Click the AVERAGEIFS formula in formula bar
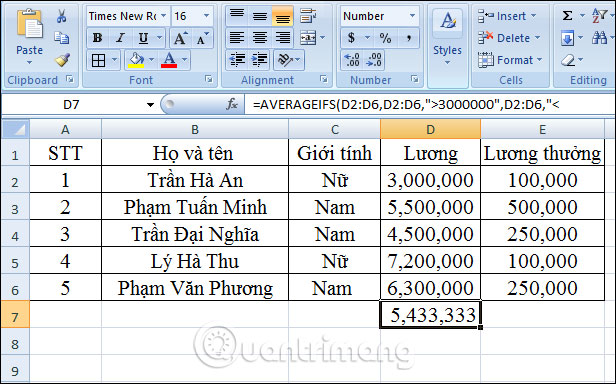Viewport: 616px width, 384px height. click(x=406, y=105)
